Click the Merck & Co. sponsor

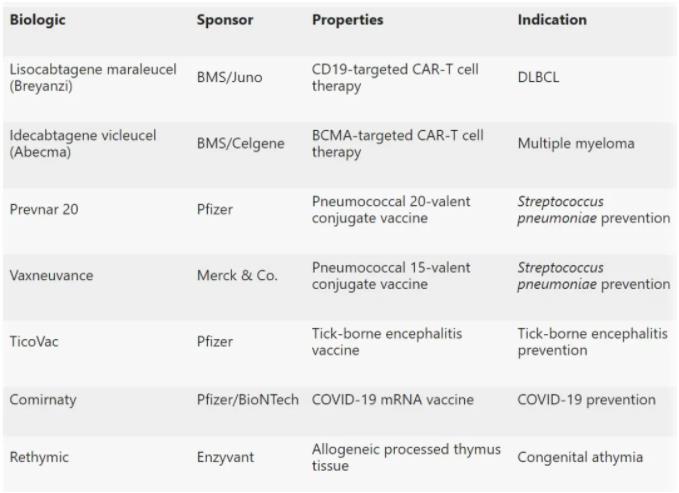tap(237, 275)
